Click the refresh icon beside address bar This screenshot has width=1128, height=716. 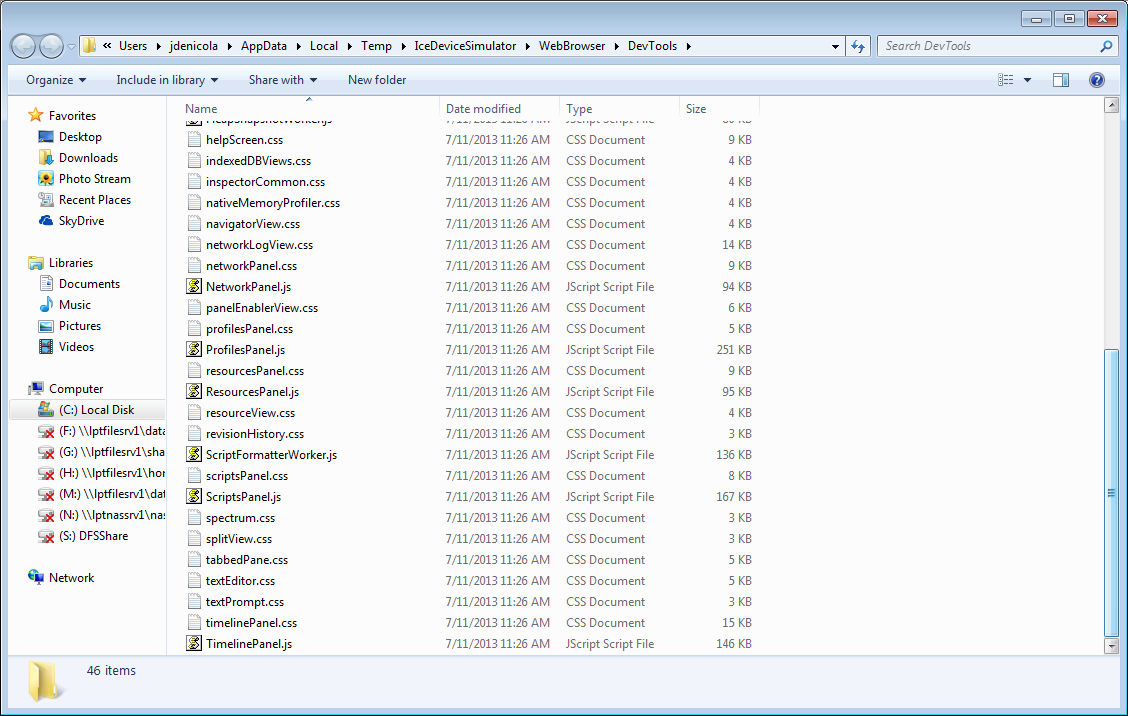858,46
